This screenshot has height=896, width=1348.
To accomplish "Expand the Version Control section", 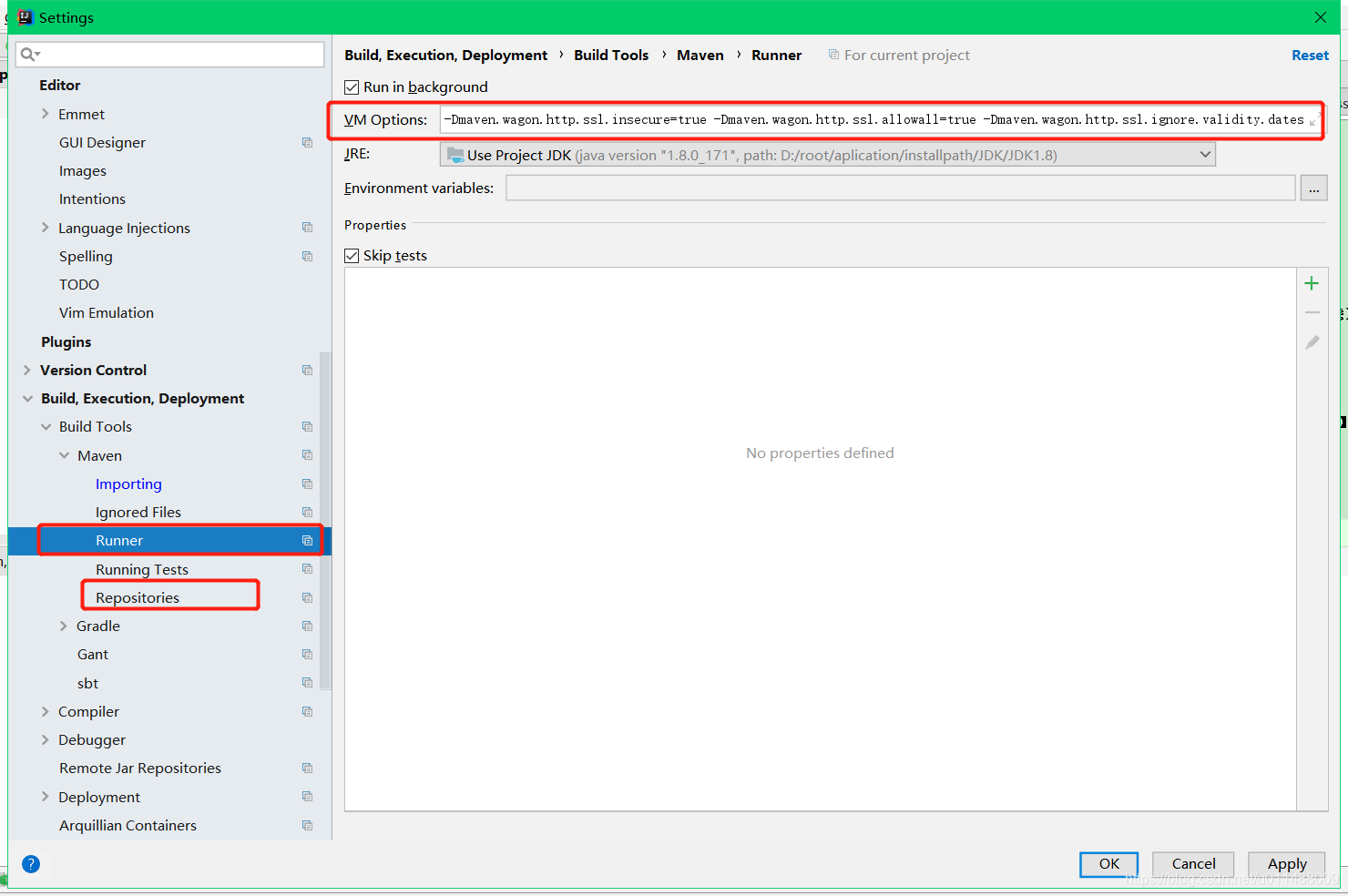I will 26,370.
